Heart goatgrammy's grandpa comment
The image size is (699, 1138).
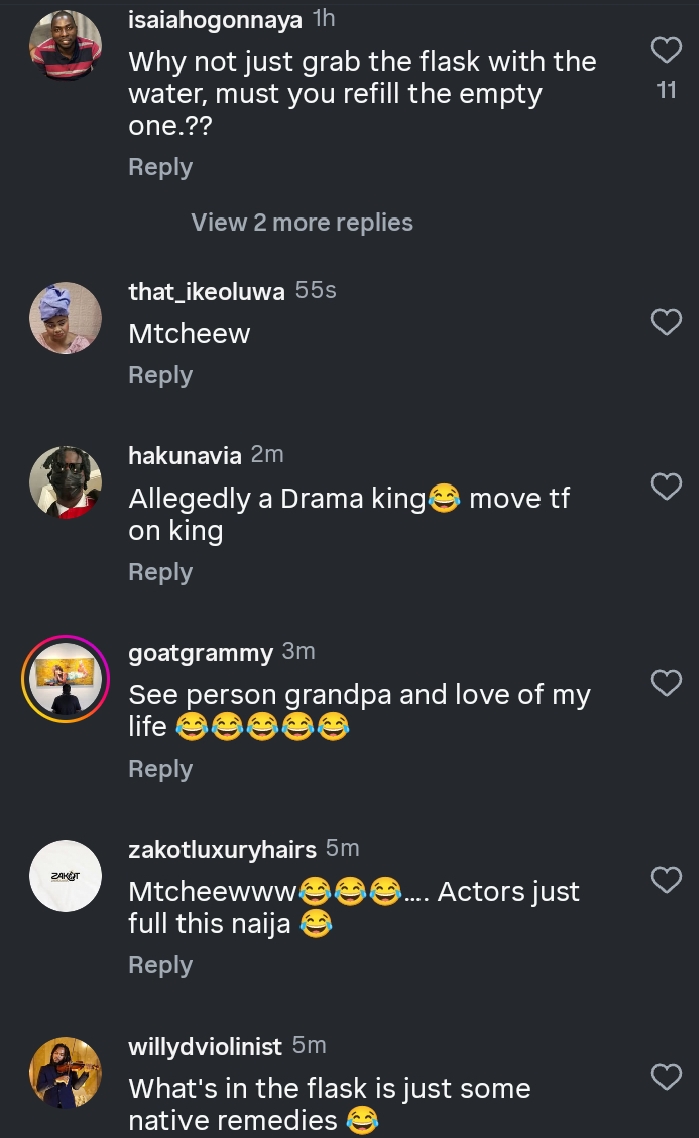tap(665, 683)
